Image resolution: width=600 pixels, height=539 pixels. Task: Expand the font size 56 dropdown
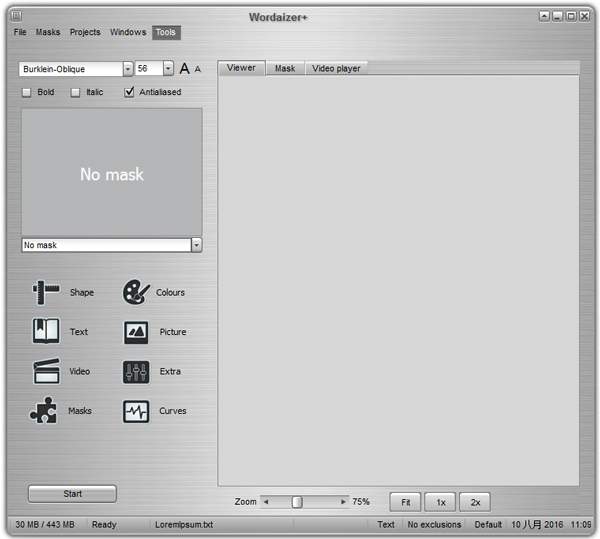pos(168,69)
